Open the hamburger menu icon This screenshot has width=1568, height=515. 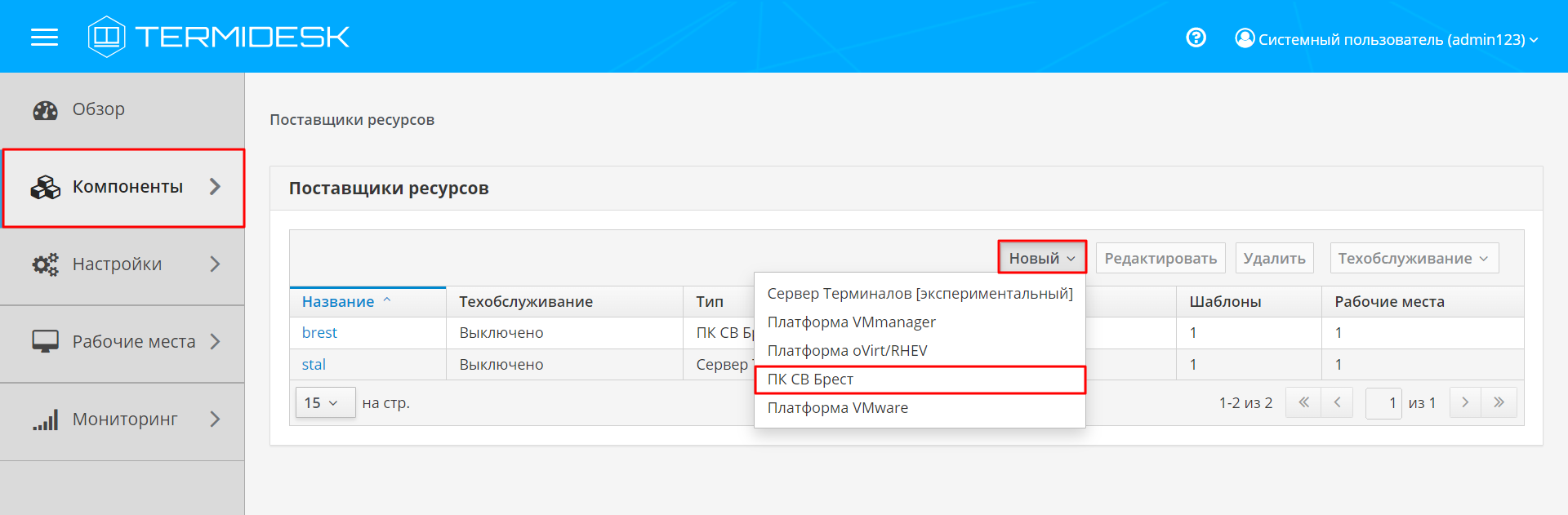pos(44,37)
